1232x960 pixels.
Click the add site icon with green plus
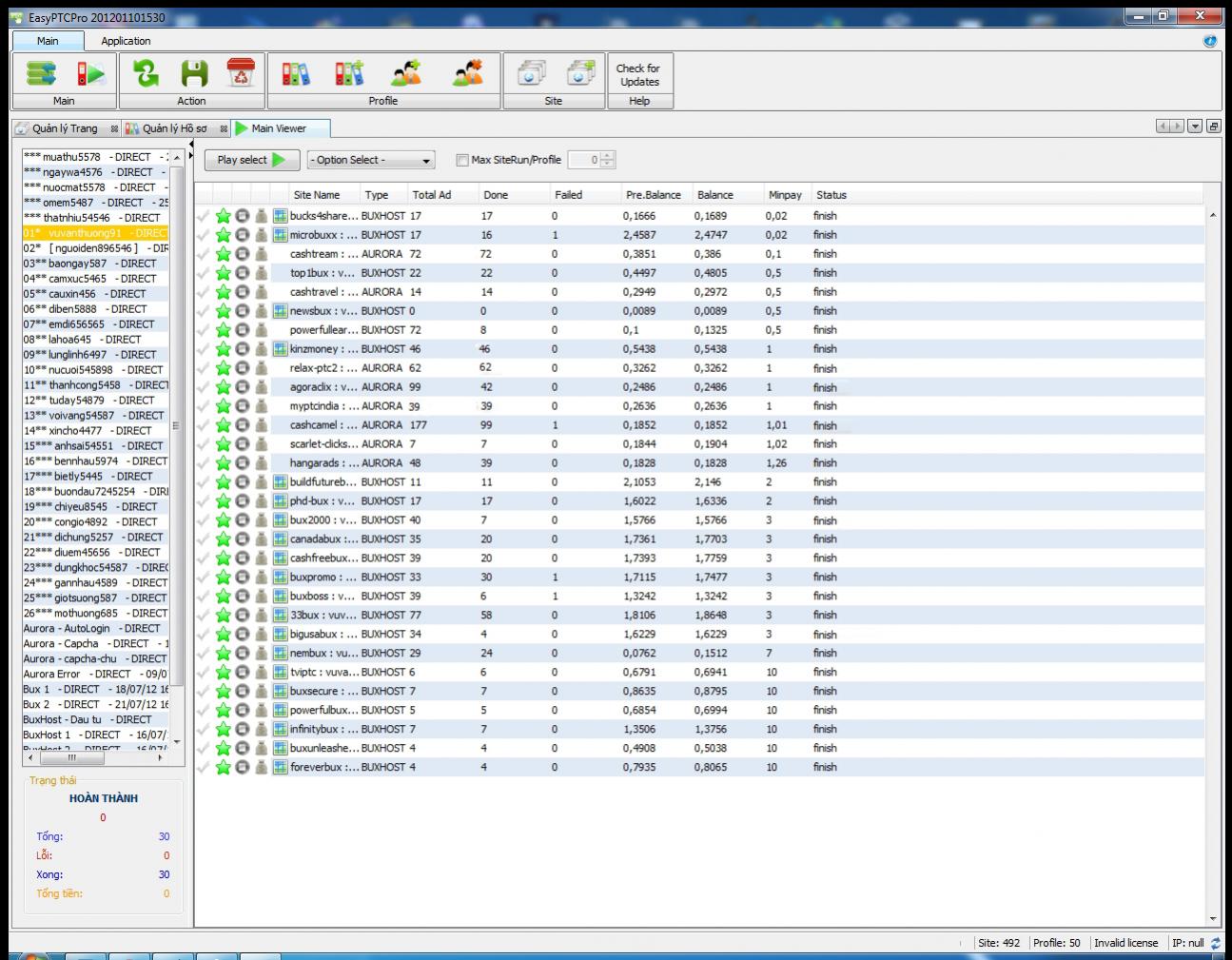coord(580,74)
